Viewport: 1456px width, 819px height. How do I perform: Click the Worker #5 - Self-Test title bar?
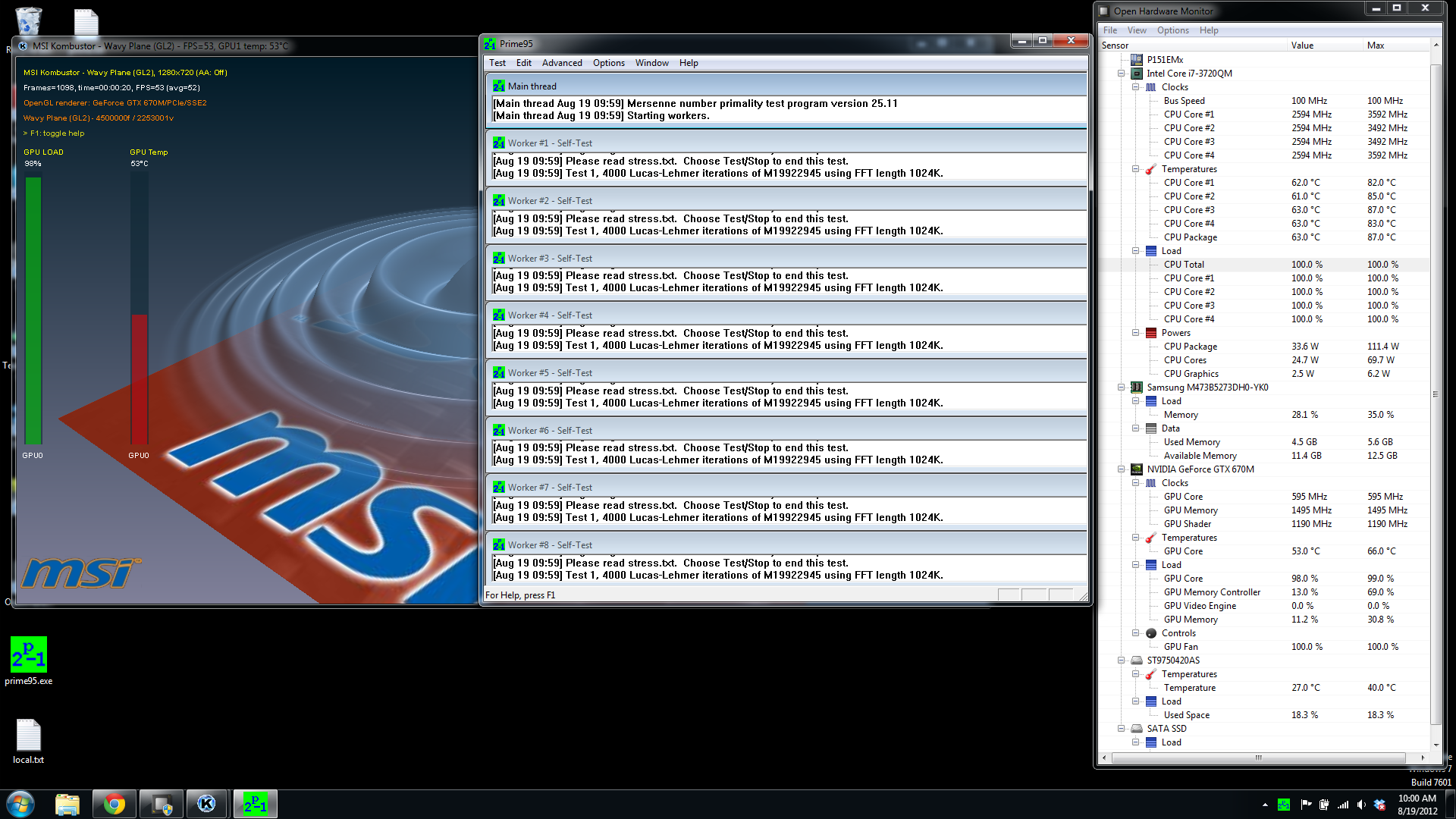click(x=786, y=373)
